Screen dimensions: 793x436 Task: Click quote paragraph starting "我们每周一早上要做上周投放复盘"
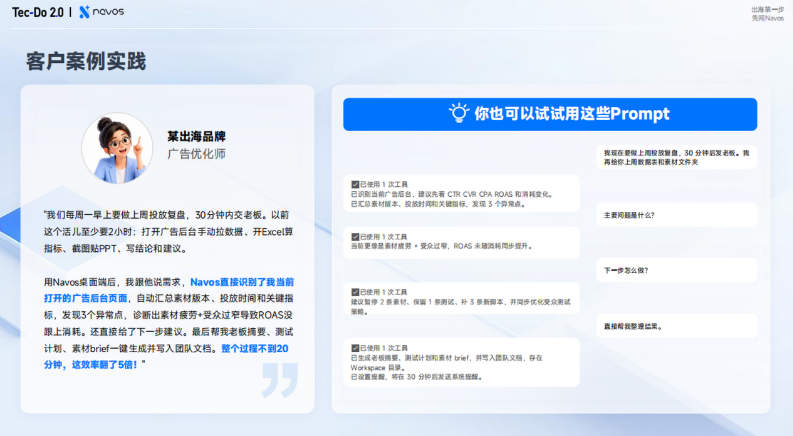(168, 232)
